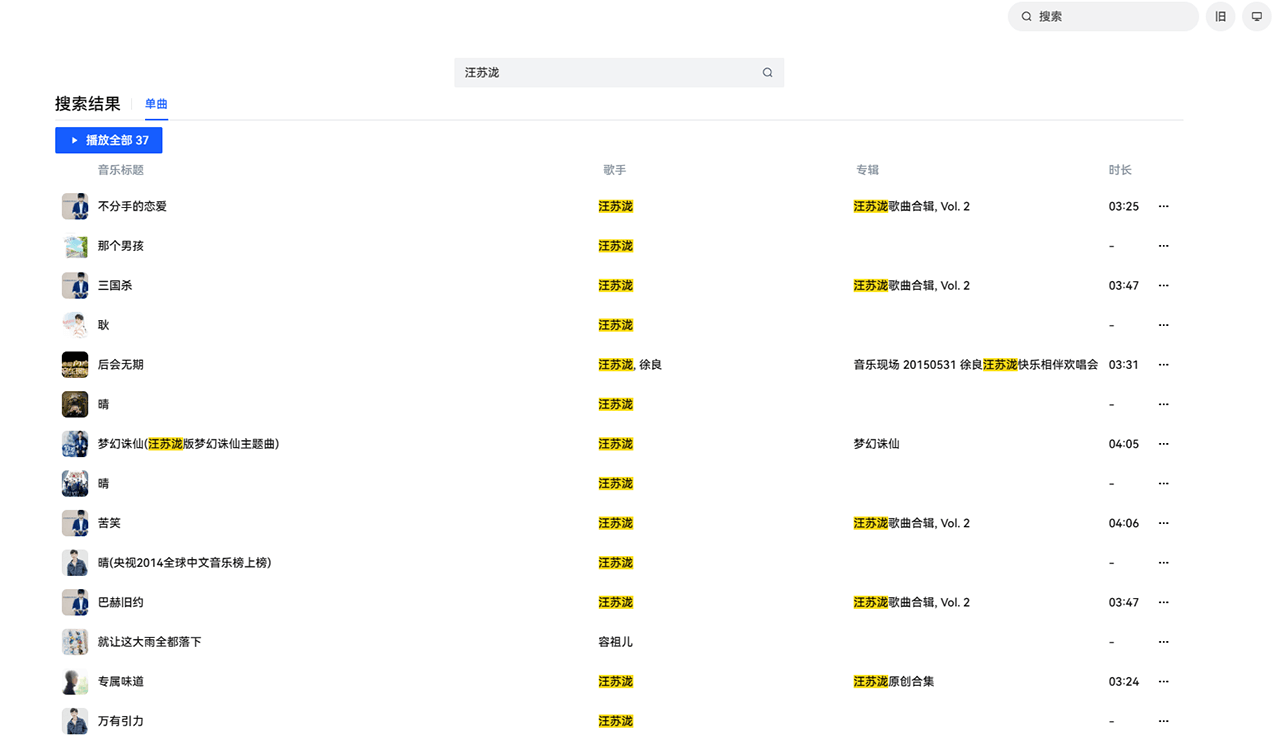The image size is (1280, 736).
Task: Open more options for 梦幻诛仙
Action: pos(1163,443)
